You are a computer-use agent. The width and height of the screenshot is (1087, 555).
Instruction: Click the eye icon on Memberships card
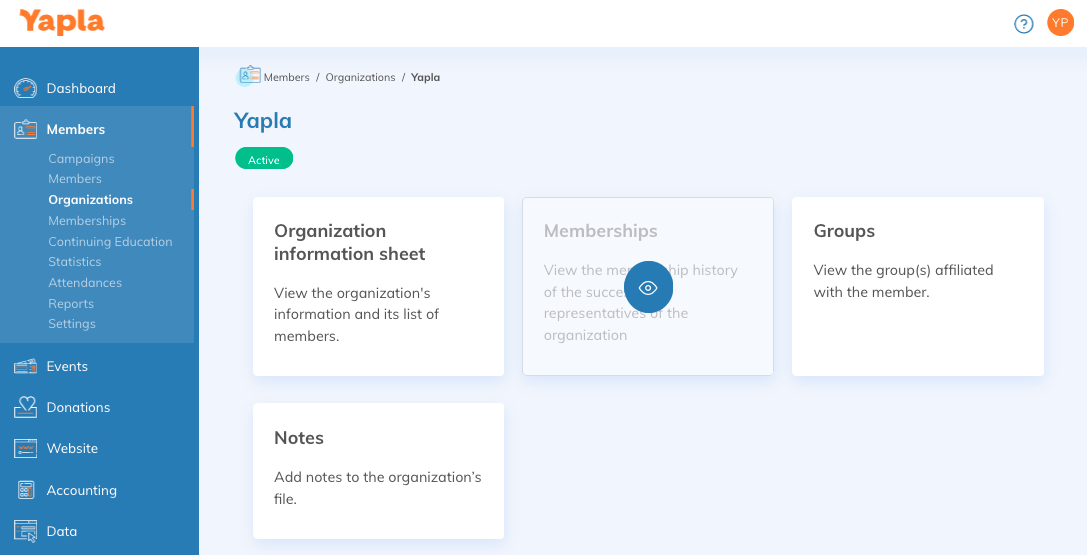pos(648,288)
